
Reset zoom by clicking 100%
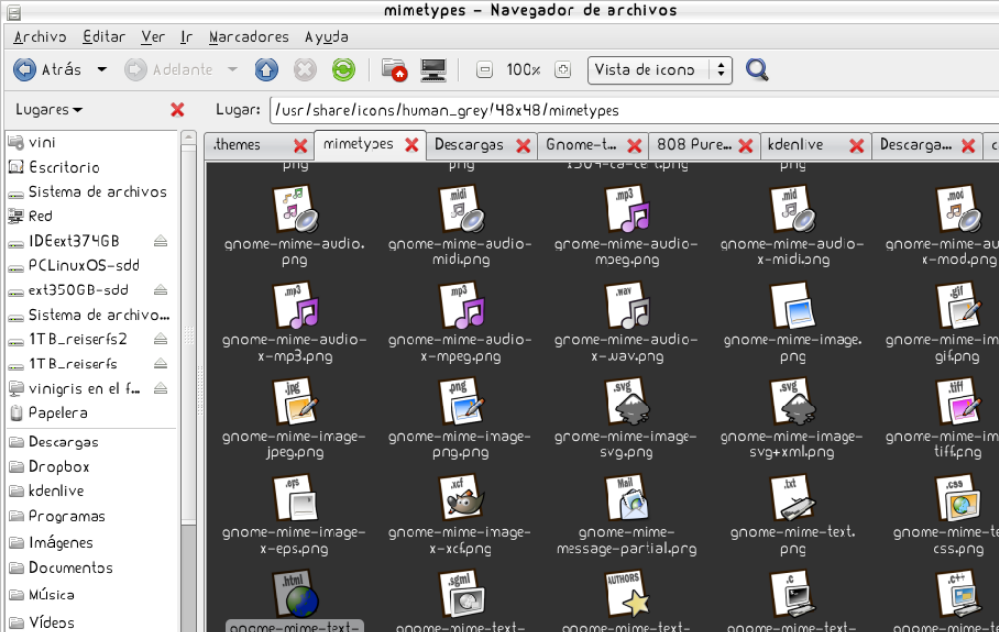(x=523, y=69)
